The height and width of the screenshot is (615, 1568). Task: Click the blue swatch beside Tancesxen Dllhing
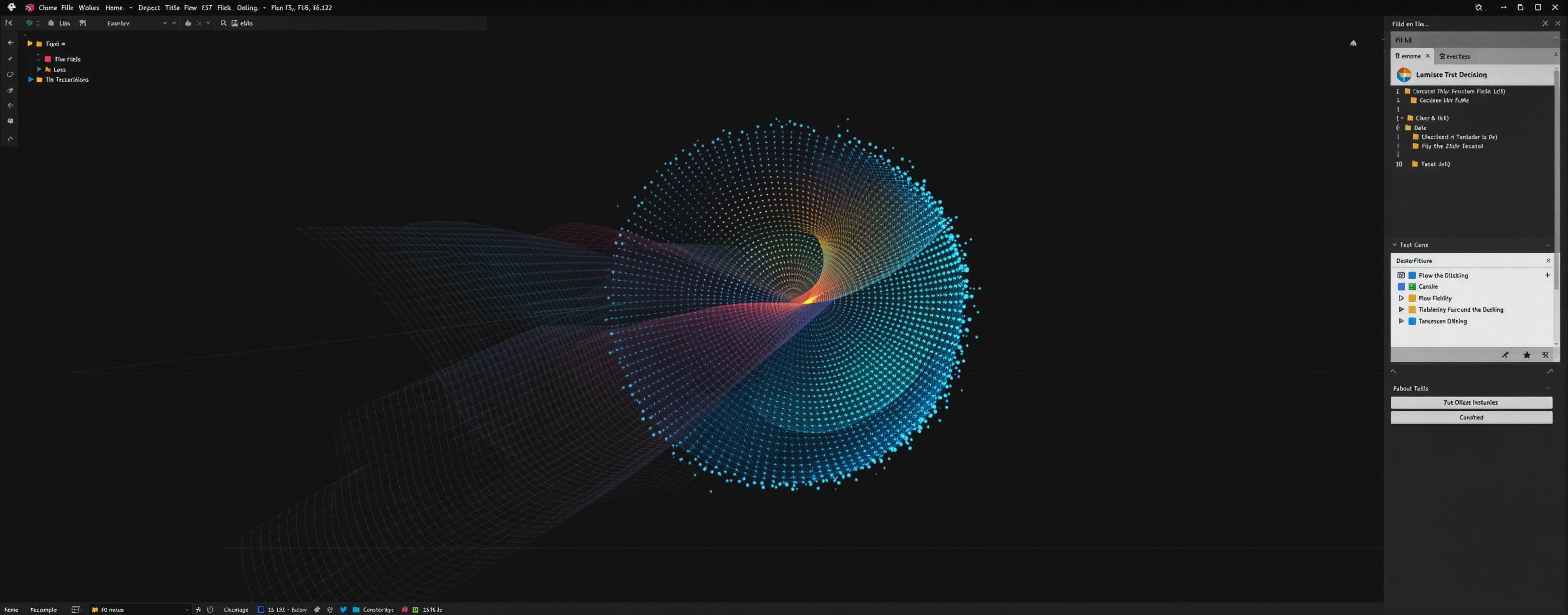pos(1412,321)
